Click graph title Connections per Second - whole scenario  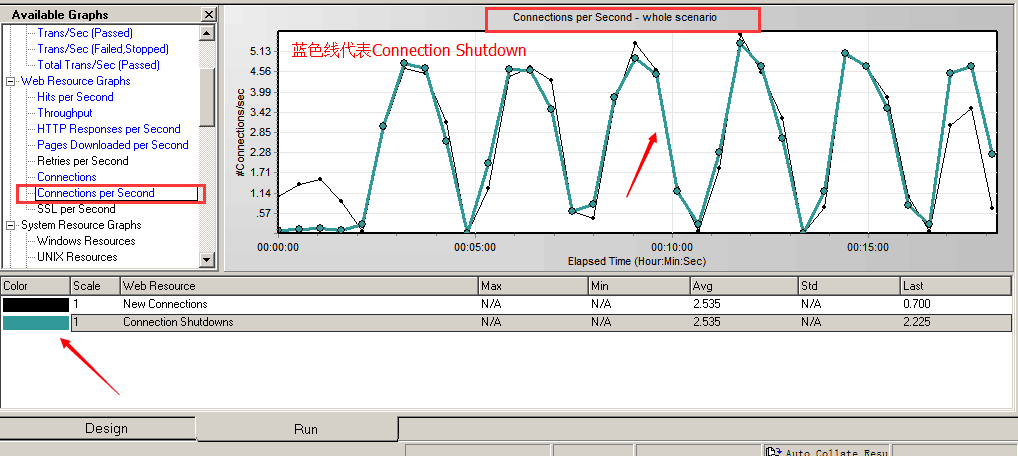(615, 18)
